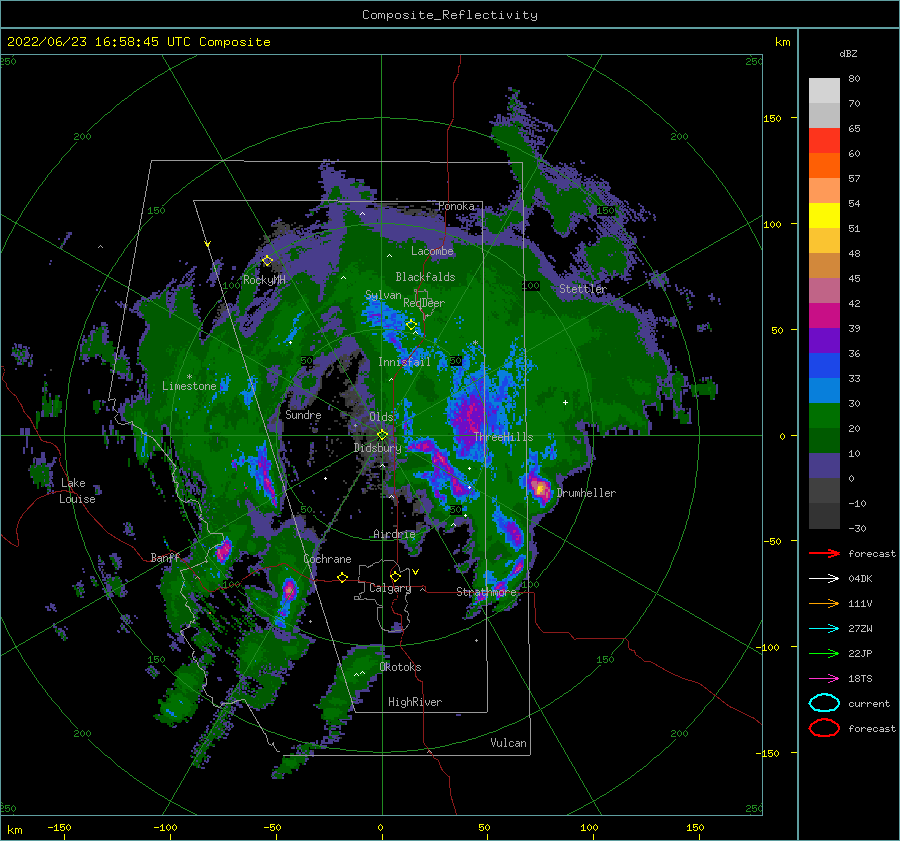This screenshot has width=900, height=841.
Task: Click the Didsbury town label
Action: click(377, 448)
